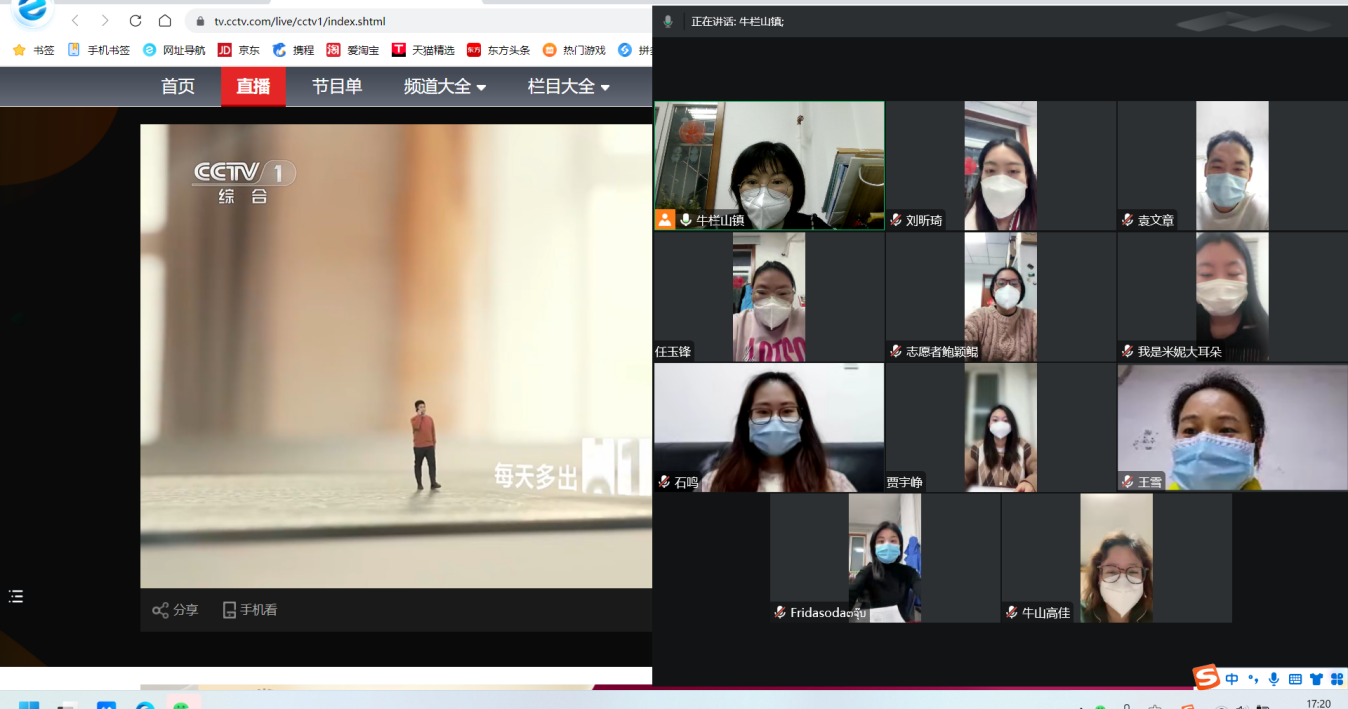Select the 直播 tab
This screenshot has width=1348, height=709.
pos(253,87)
